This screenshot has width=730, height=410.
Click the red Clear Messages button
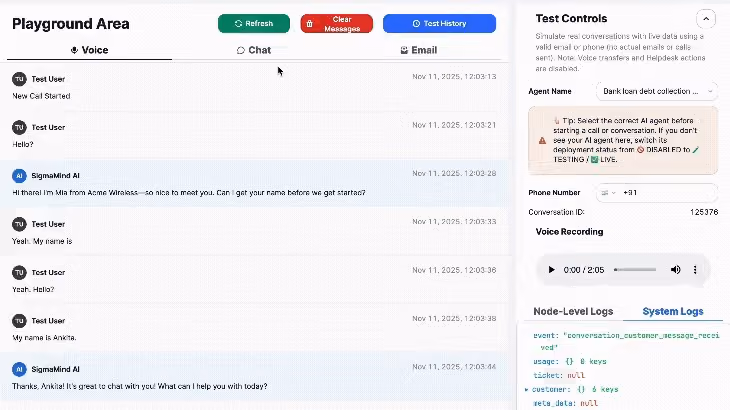(x=337, y=23)
